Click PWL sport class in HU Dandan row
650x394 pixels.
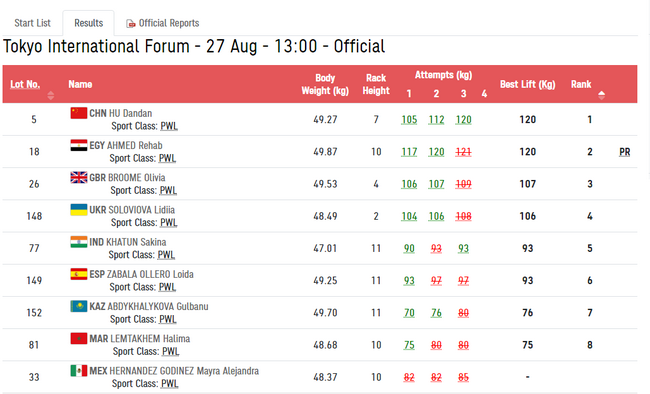[169, 126]
